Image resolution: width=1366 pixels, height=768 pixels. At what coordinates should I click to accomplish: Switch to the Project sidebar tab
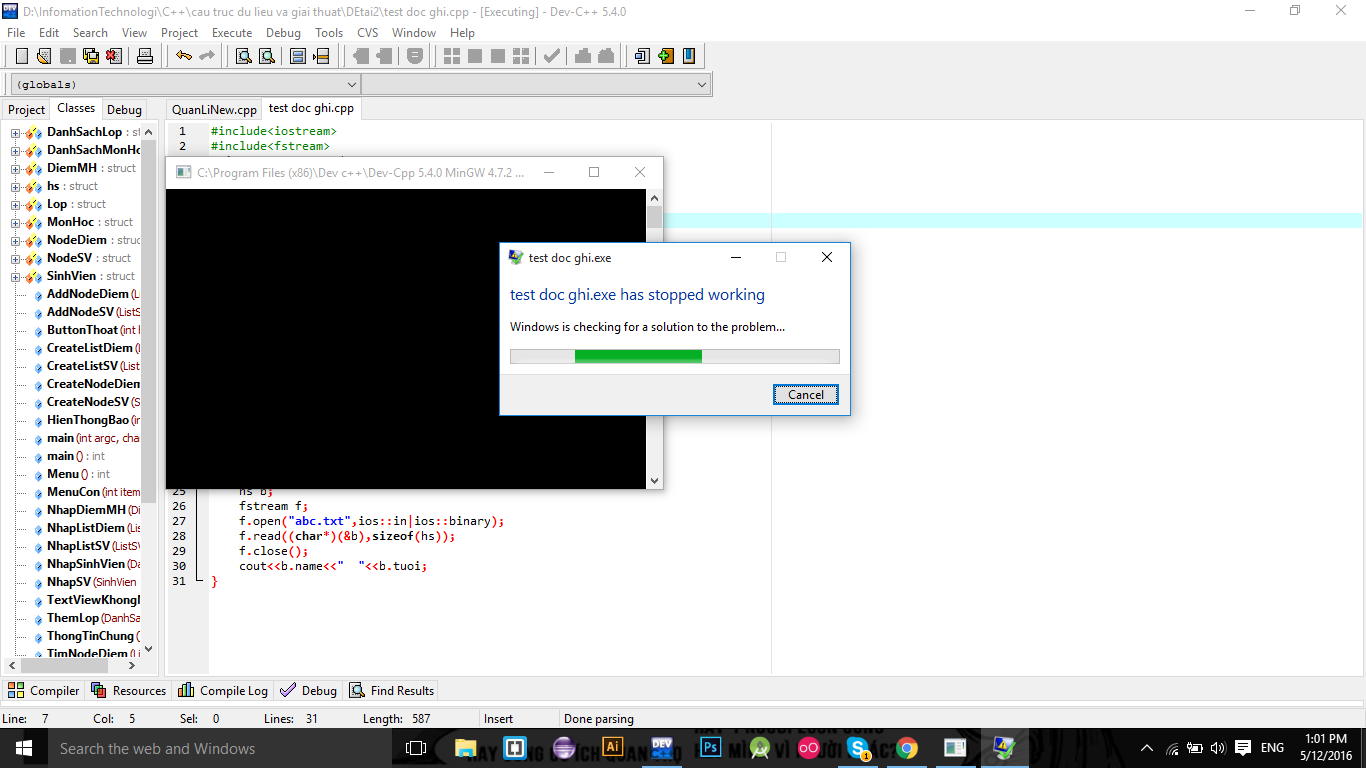tap(27, 110)
